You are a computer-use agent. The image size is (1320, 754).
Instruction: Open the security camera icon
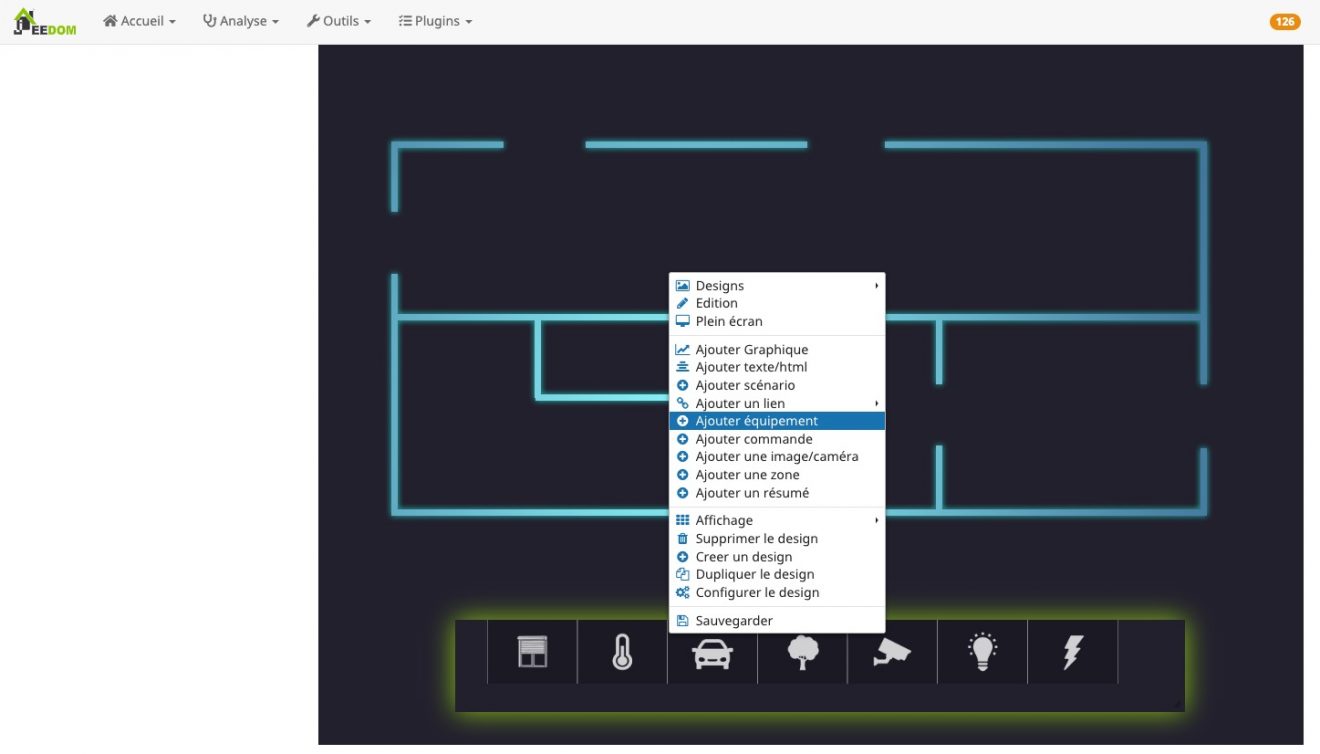(x=892, y=651)
